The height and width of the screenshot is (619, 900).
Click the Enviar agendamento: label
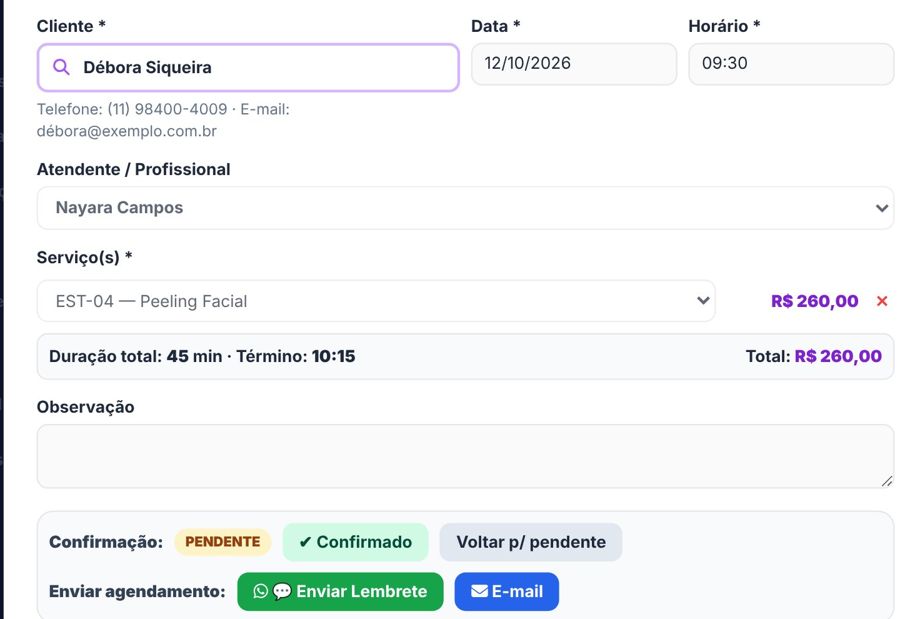[137, 591]
